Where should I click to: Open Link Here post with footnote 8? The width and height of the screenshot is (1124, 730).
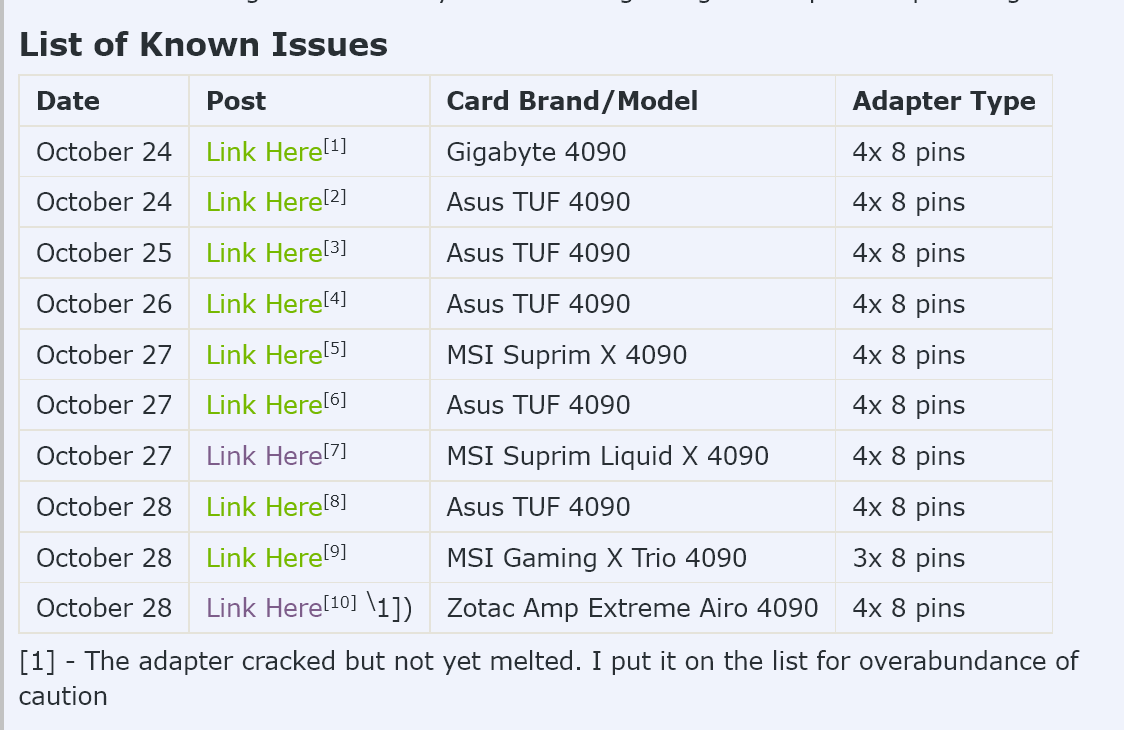[x=264, y=508]
